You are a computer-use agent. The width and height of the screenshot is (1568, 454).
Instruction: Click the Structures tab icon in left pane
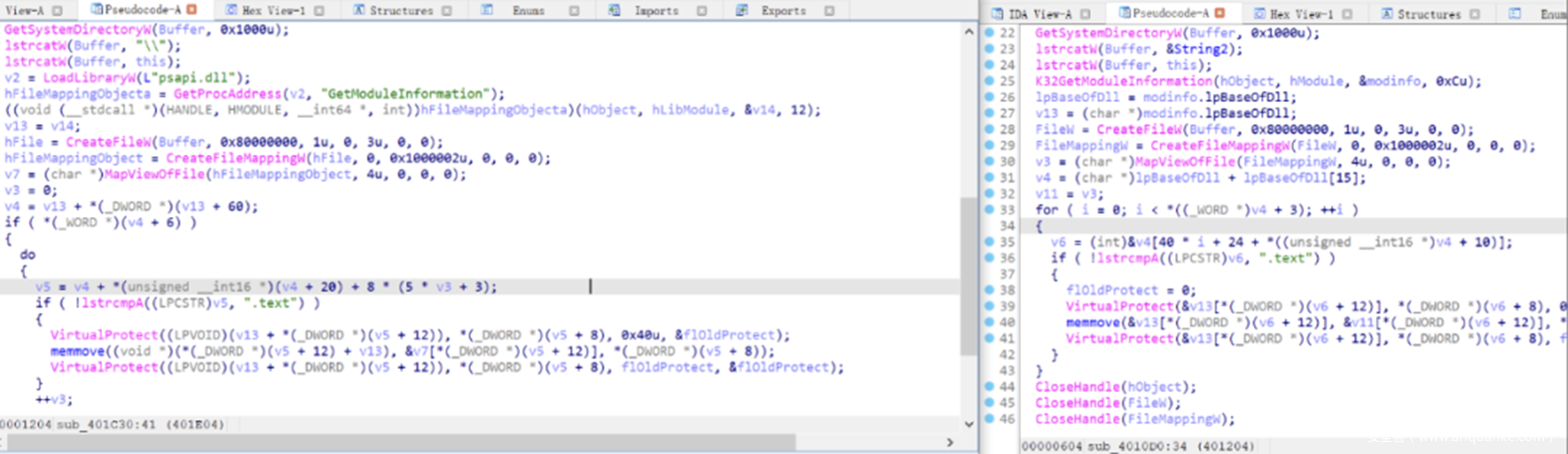tap(359, 10)
